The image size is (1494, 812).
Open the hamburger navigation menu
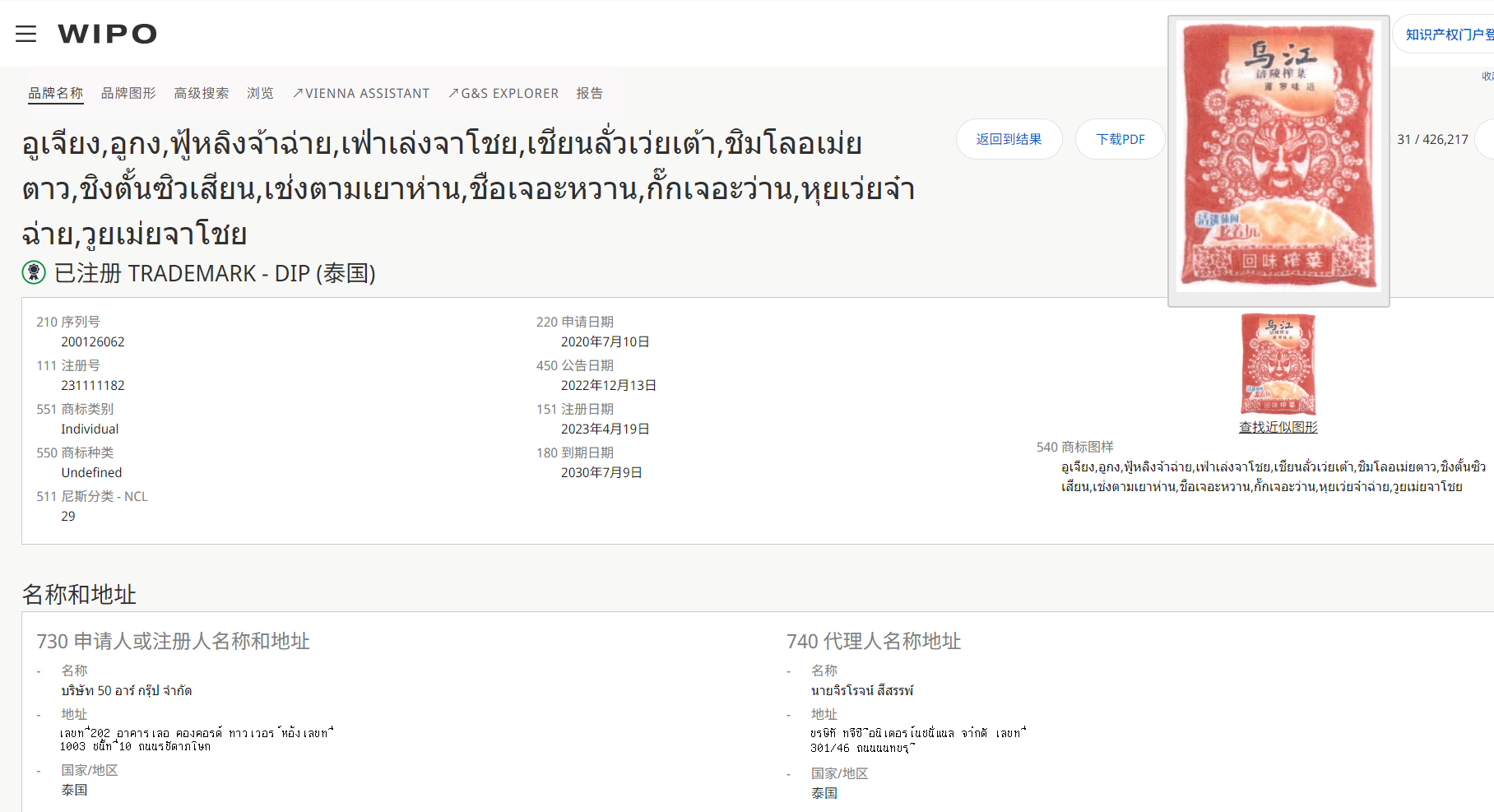26,34
